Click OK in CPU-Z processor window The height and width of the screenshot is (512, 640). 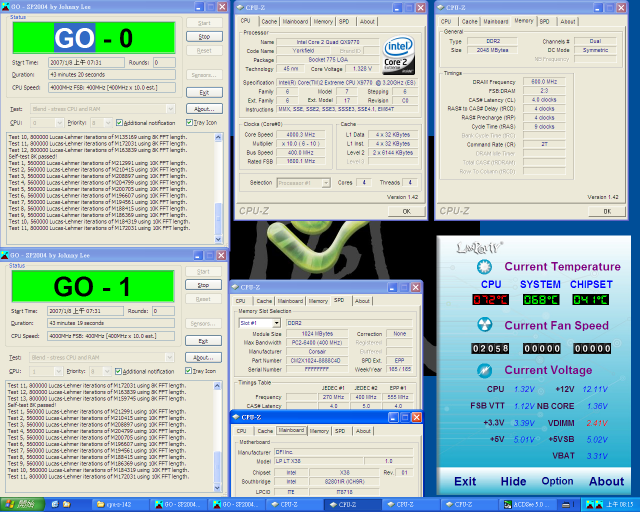pyautogui.click(x=407, y=211)
